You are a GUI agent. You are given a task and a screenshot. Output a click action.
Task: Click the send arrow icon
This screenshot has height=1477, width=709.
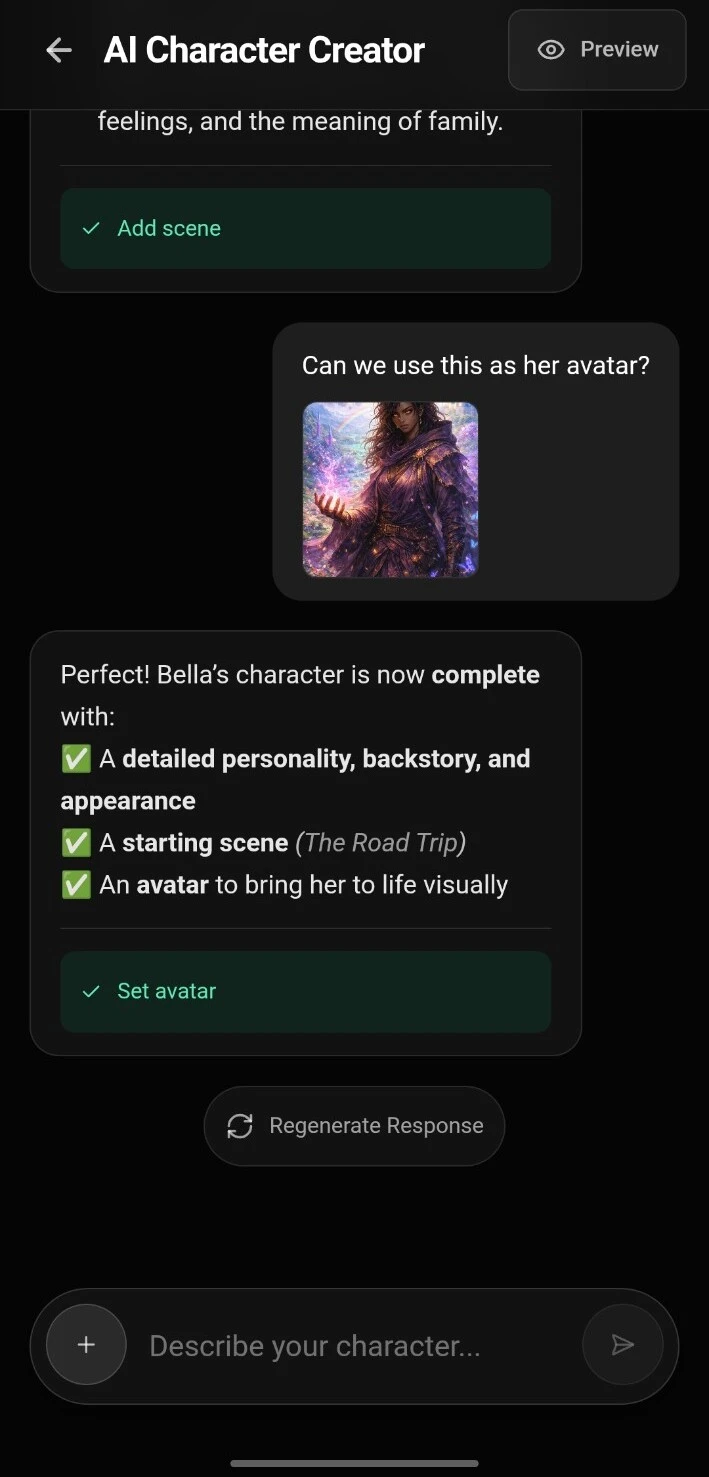623,1345
